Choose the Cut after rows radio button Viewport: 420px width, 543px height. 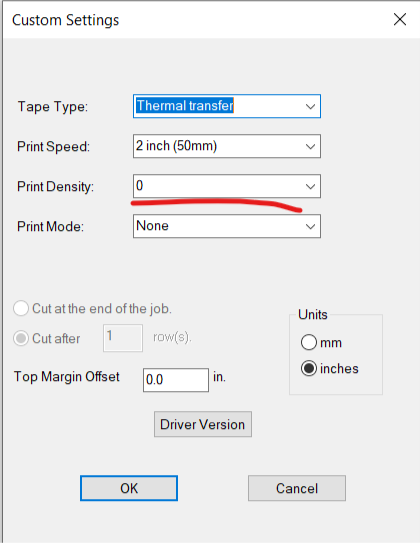coord(21,338)
